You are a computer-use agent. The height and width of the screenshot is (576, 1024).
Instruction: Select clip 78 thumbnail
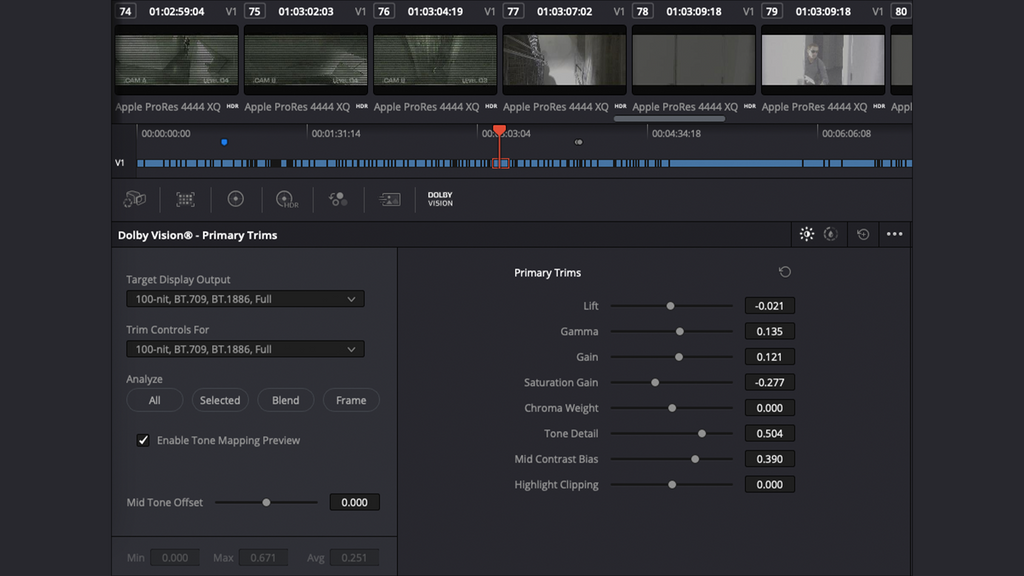coord(694,60)
